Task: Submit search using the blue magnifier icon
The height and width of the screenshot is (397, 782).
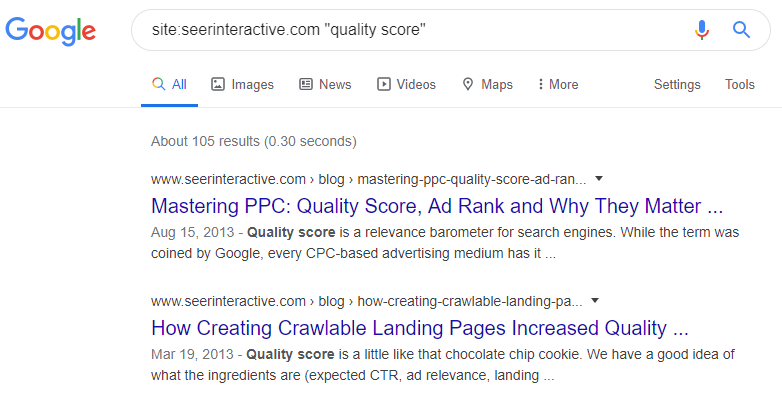Action: pos(741,30)
